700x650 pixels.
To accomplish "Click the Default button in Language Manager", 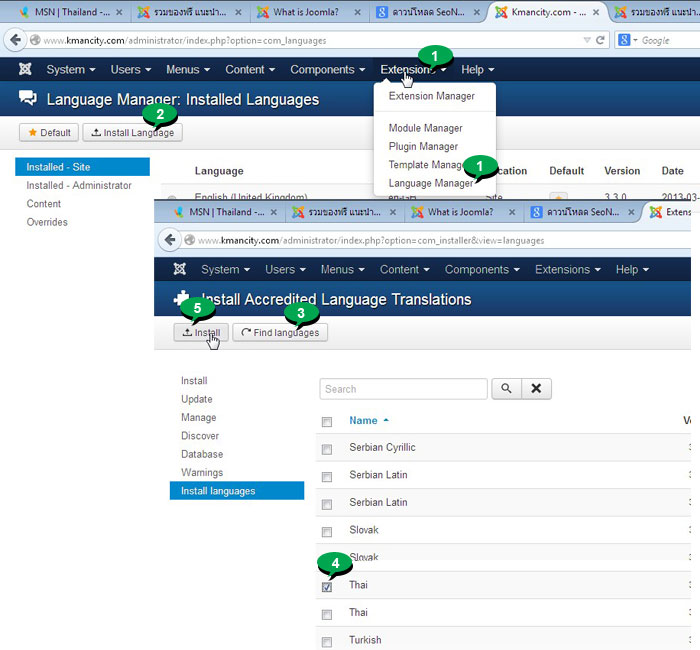I will point(49,133).
